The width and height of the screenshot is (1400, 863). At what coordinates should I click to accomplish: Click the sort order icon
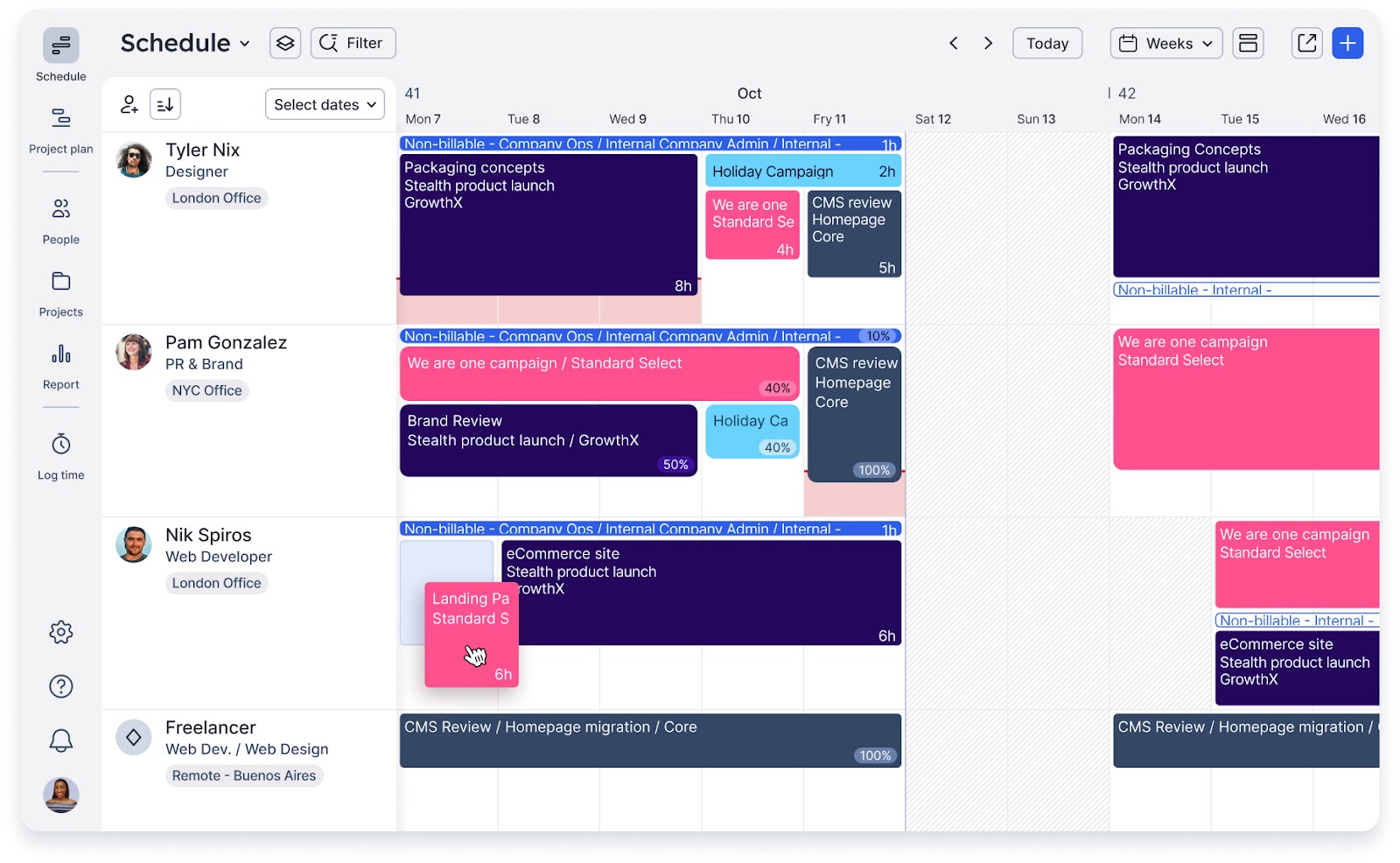[x=165, y=104]
